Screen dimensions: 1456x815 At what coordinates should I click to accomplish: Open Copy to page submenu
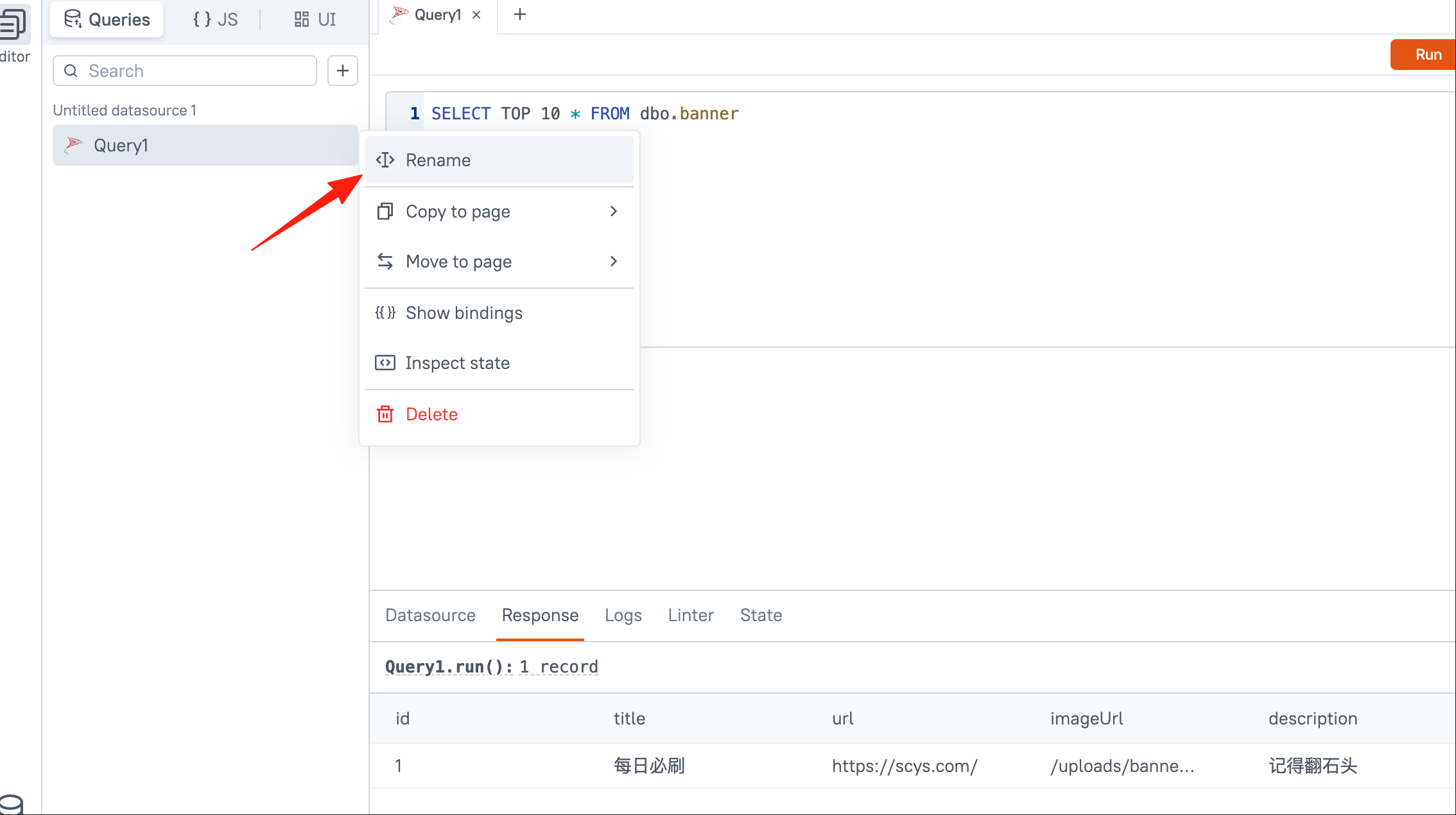click(x=499, y=211)
